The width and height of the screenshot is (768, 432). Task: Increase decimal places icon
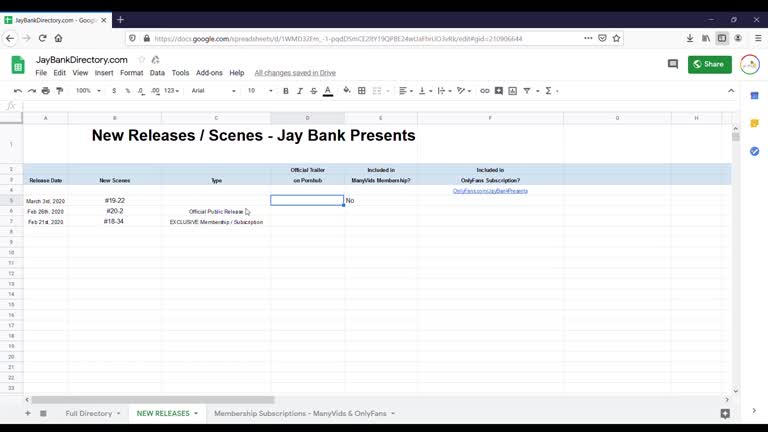155,91
